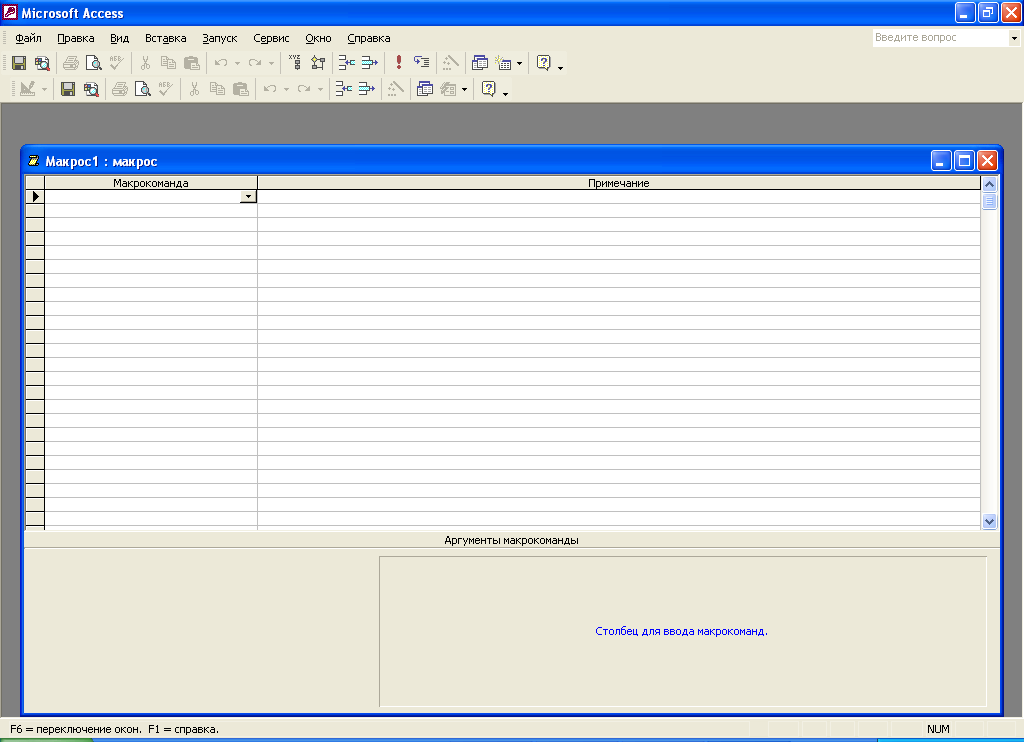Screen dimensions: 1024x742
Task: Open the dropdown arrow of 'Введите вопрос' box
Action: point(1014,38)
